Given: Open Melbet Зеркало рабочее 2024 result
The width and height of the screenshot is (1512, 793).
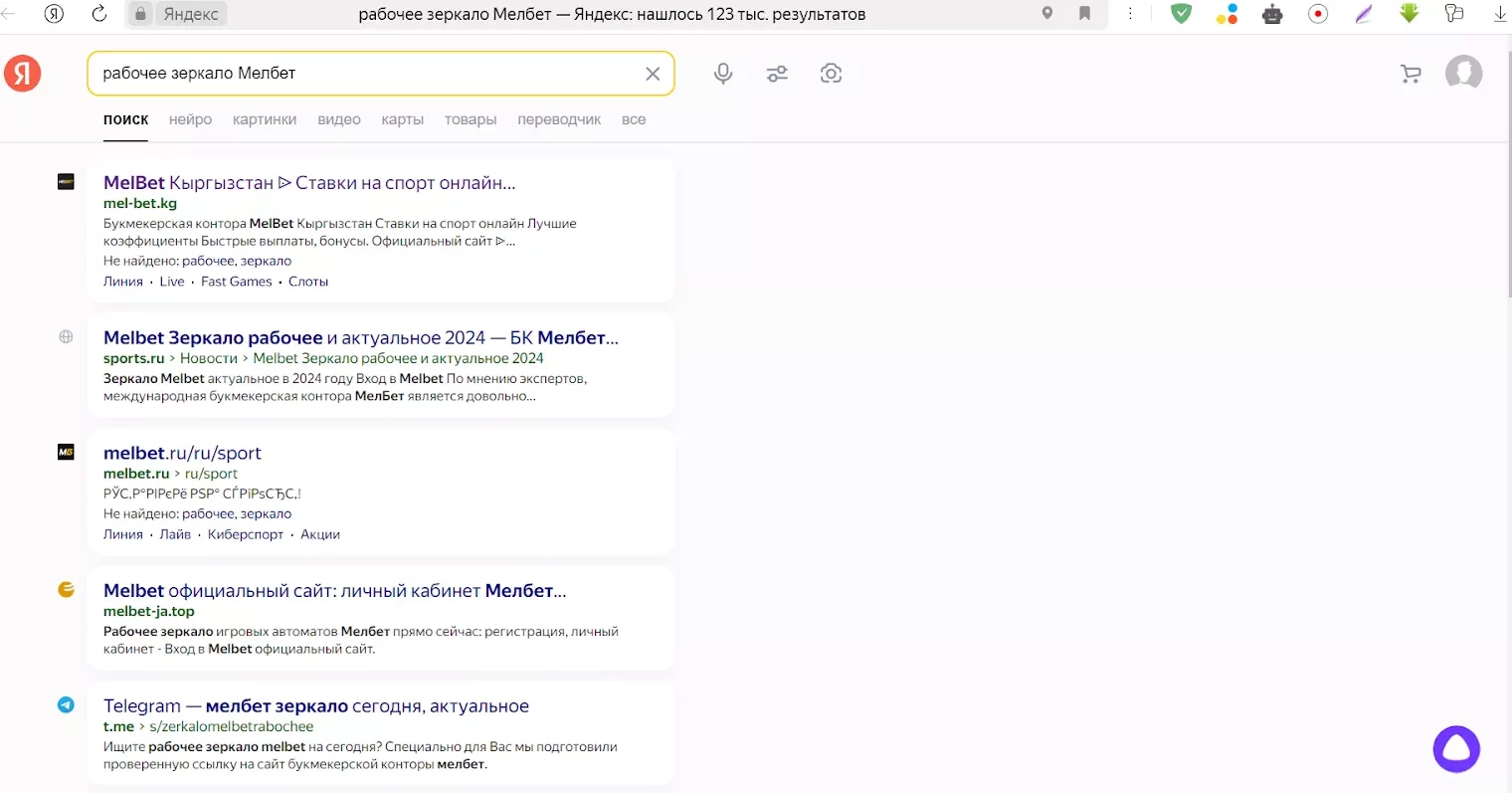Looking at the screenshot, I should (361, 337).
